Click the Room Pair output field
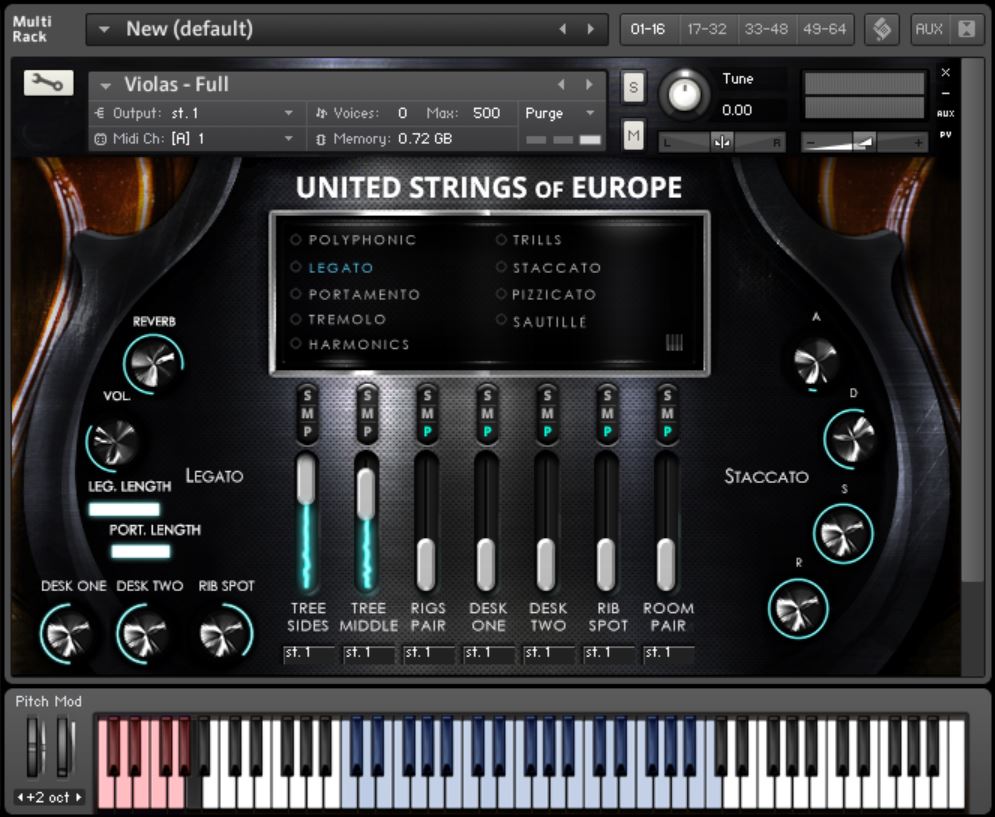 click(x=668, y=653)
